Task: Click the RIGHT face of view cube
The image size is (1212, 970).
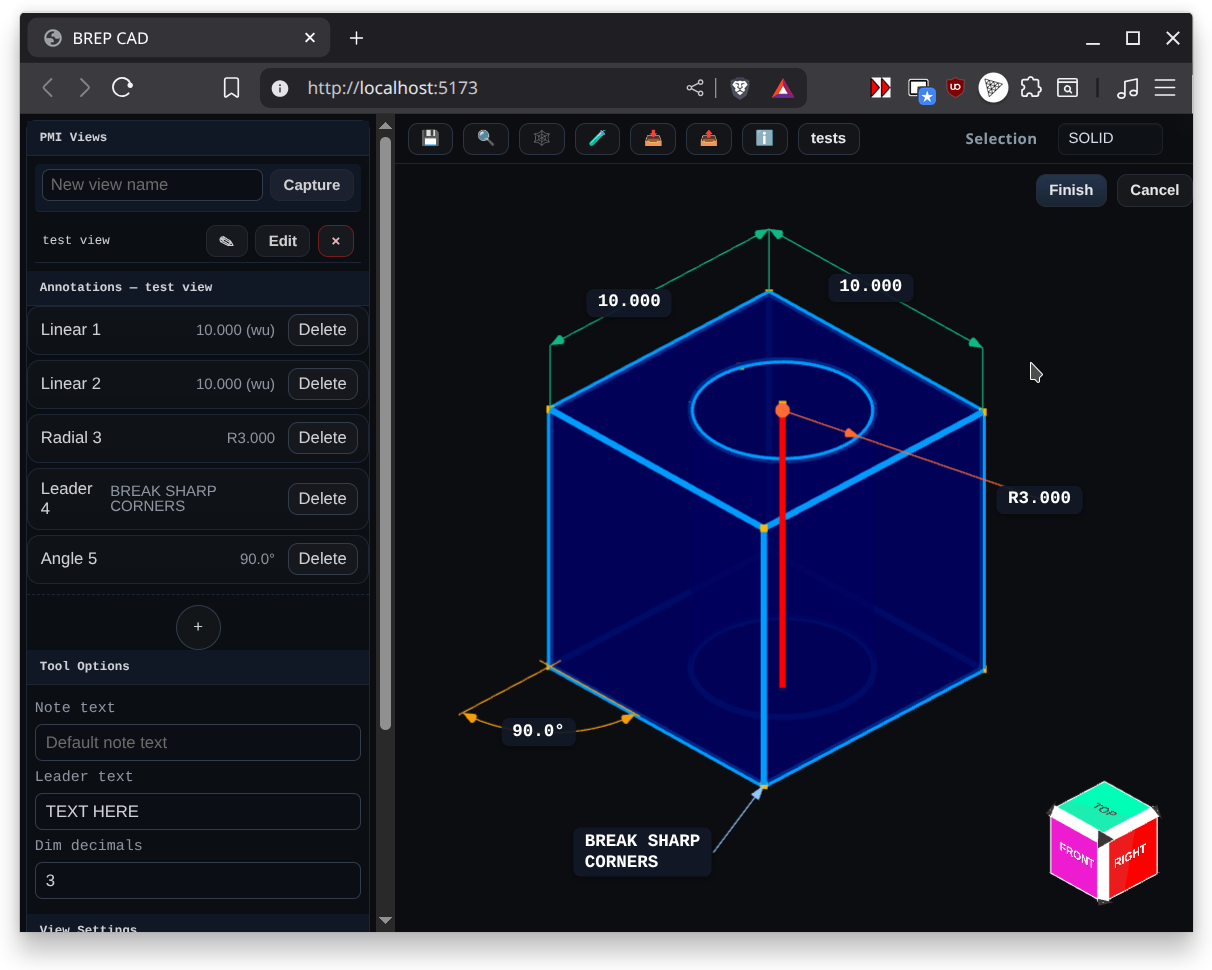Action: point(1132,856)
